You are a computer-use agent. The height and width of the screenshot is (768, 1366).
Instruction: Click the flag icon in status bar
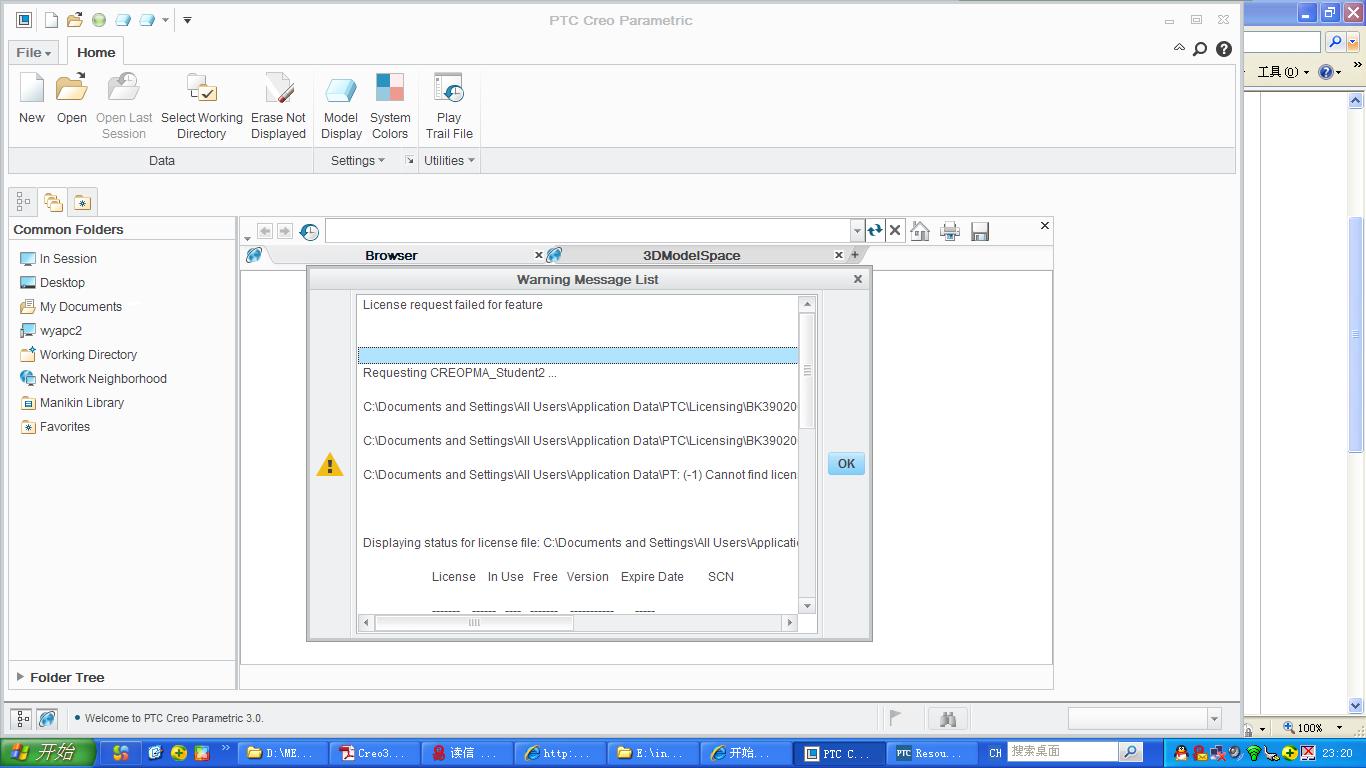pos(895,717)
